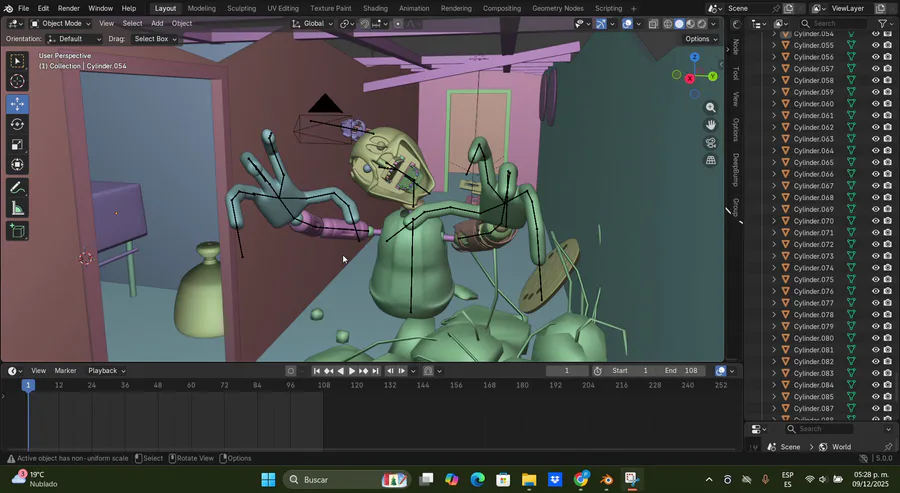Viewport: 900px width, 493px height.
Task: Select the Select Box tool icon
Action: click(17, 61)
